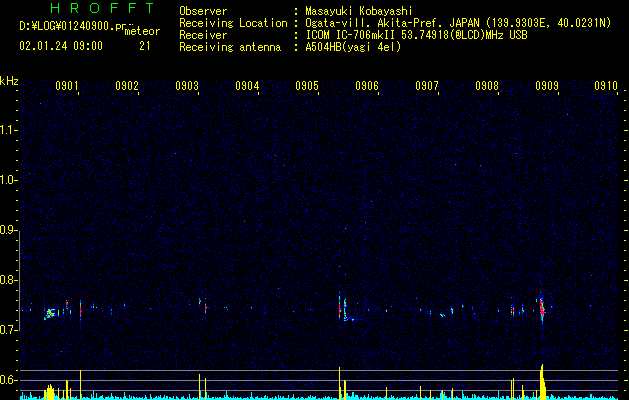Click the 'meteor' count label
Image resolution: width=629 pixels, height=400 pixels.
tap(142, 31)
